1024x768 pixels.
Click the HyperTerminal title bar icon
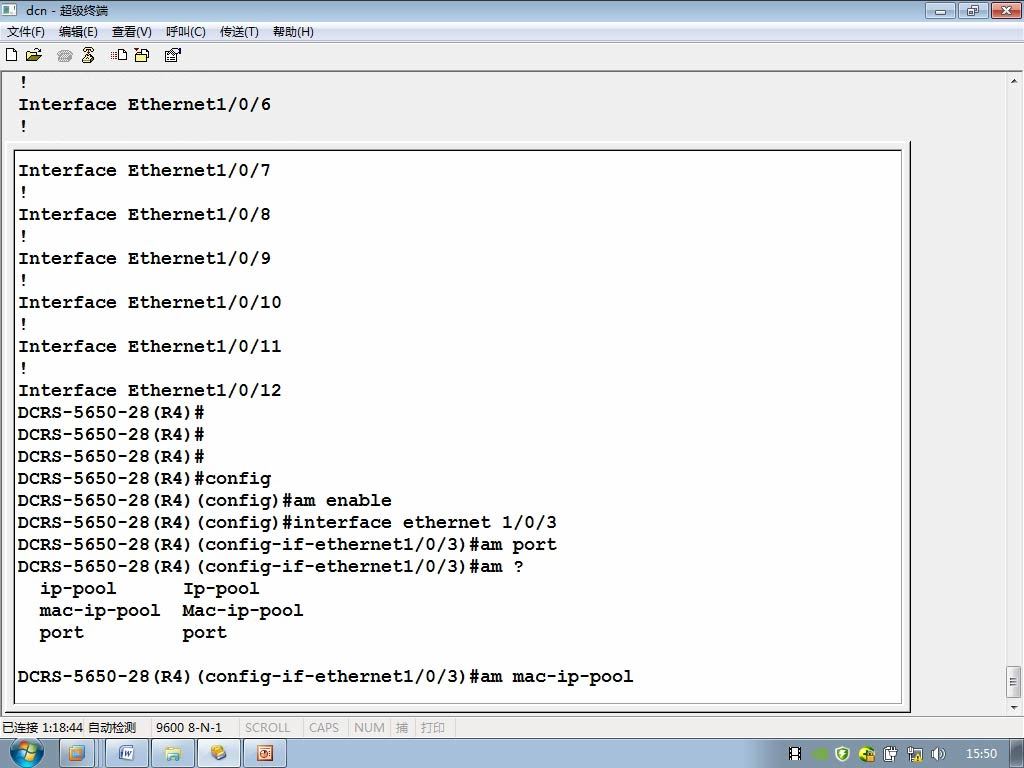[x=10, y=10]
